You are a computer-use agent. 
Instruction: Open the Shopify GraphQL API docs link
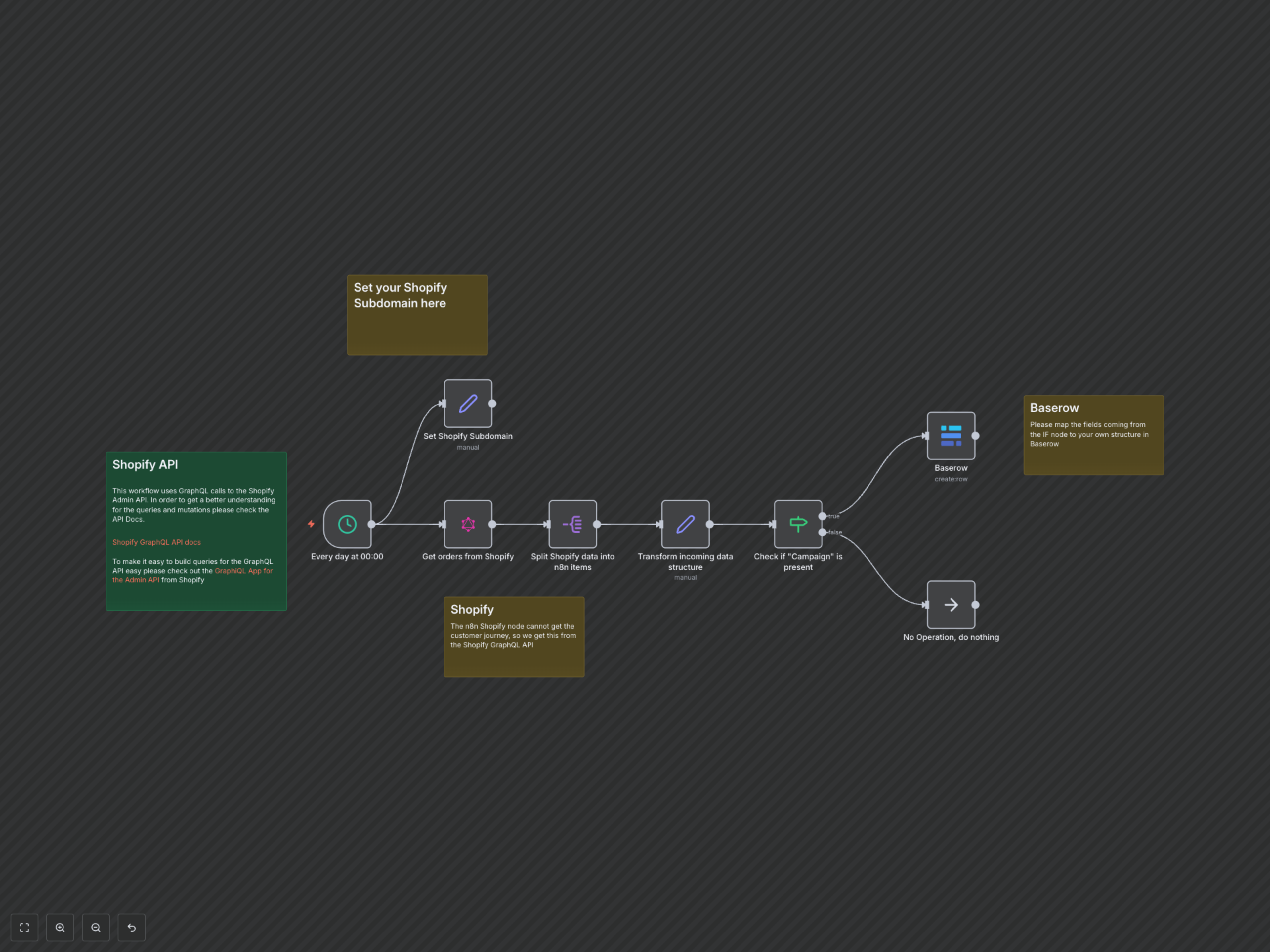tap(156, 542)
